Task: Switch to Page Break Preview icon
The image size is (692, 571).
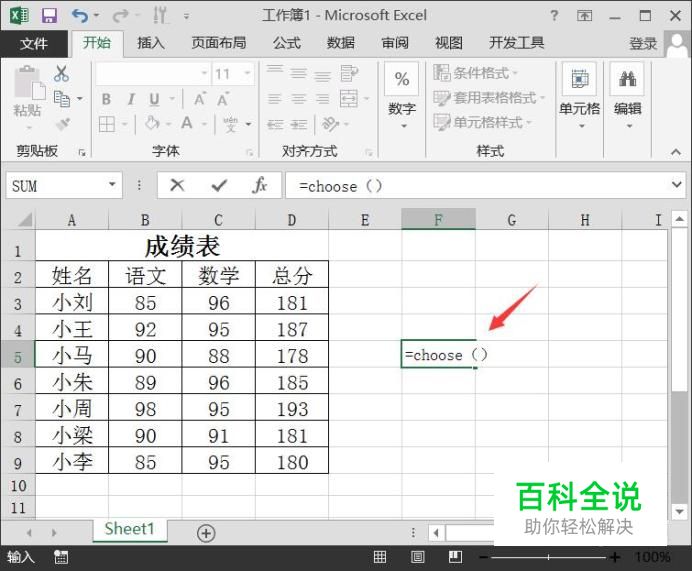Action: pos(455,557)
